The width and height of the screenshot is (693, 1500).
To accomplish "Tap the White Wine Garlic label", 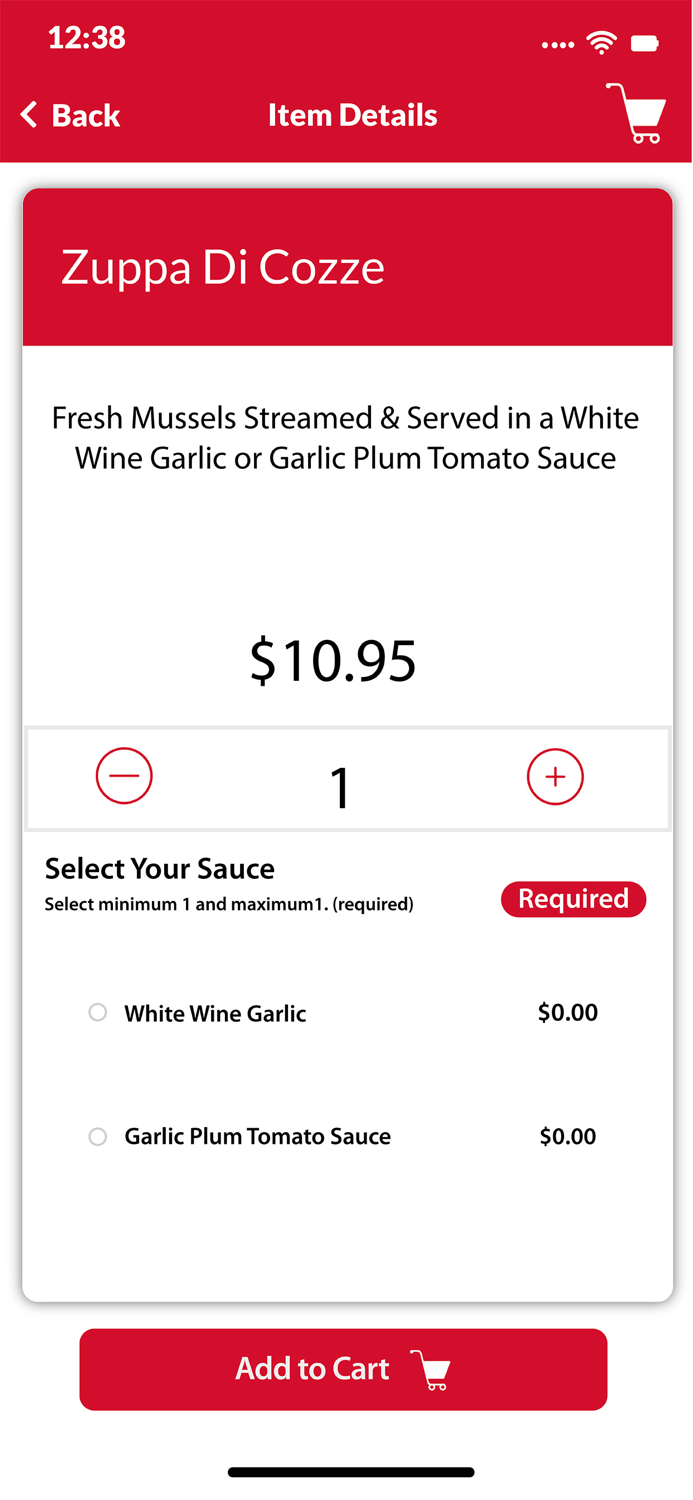I will click(215, 1013).
